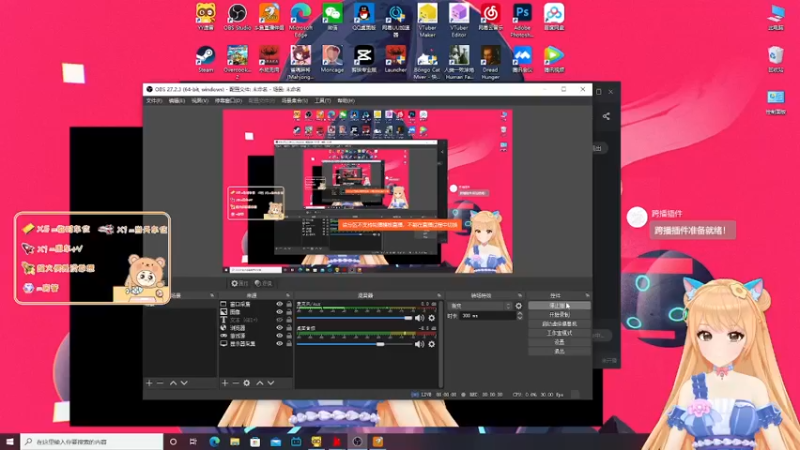Toggle visibility of the image source
800x450 pixels.
point(279,312)
